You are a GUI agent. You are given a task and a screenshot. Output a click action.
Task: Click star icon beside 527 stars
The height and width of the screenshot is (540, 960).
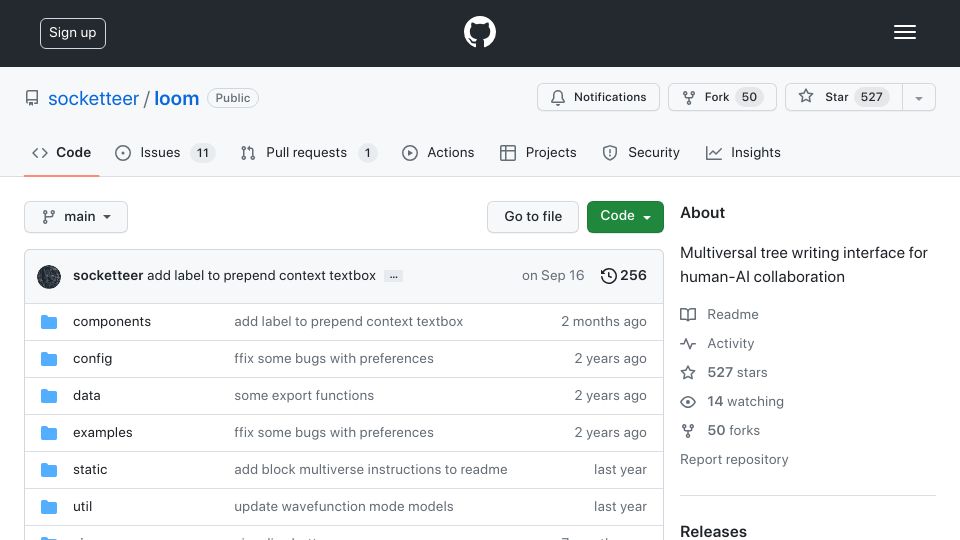pos(688,372)
